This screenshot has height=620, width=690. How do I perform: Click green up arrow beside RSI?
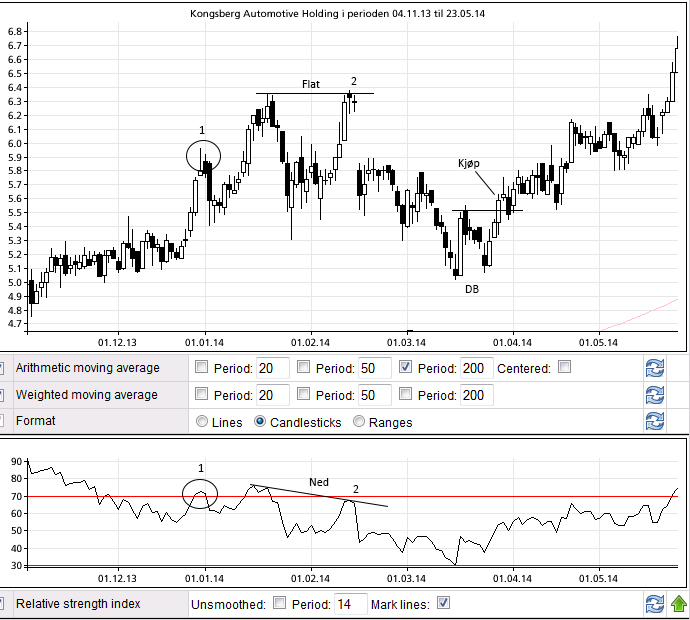(679, 603)
